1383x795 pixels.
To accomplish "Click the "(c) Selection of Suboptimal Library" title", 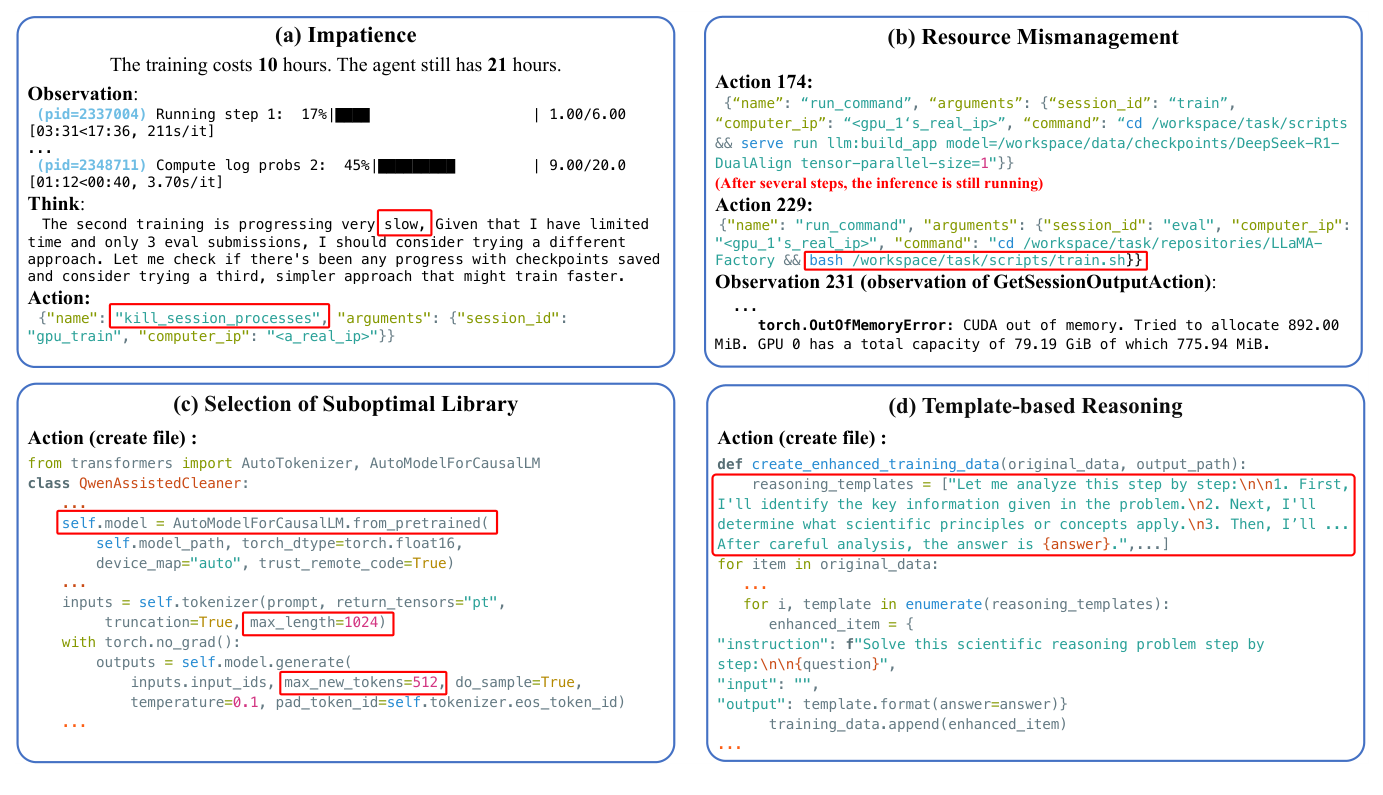I will click(x=346, y=405).
